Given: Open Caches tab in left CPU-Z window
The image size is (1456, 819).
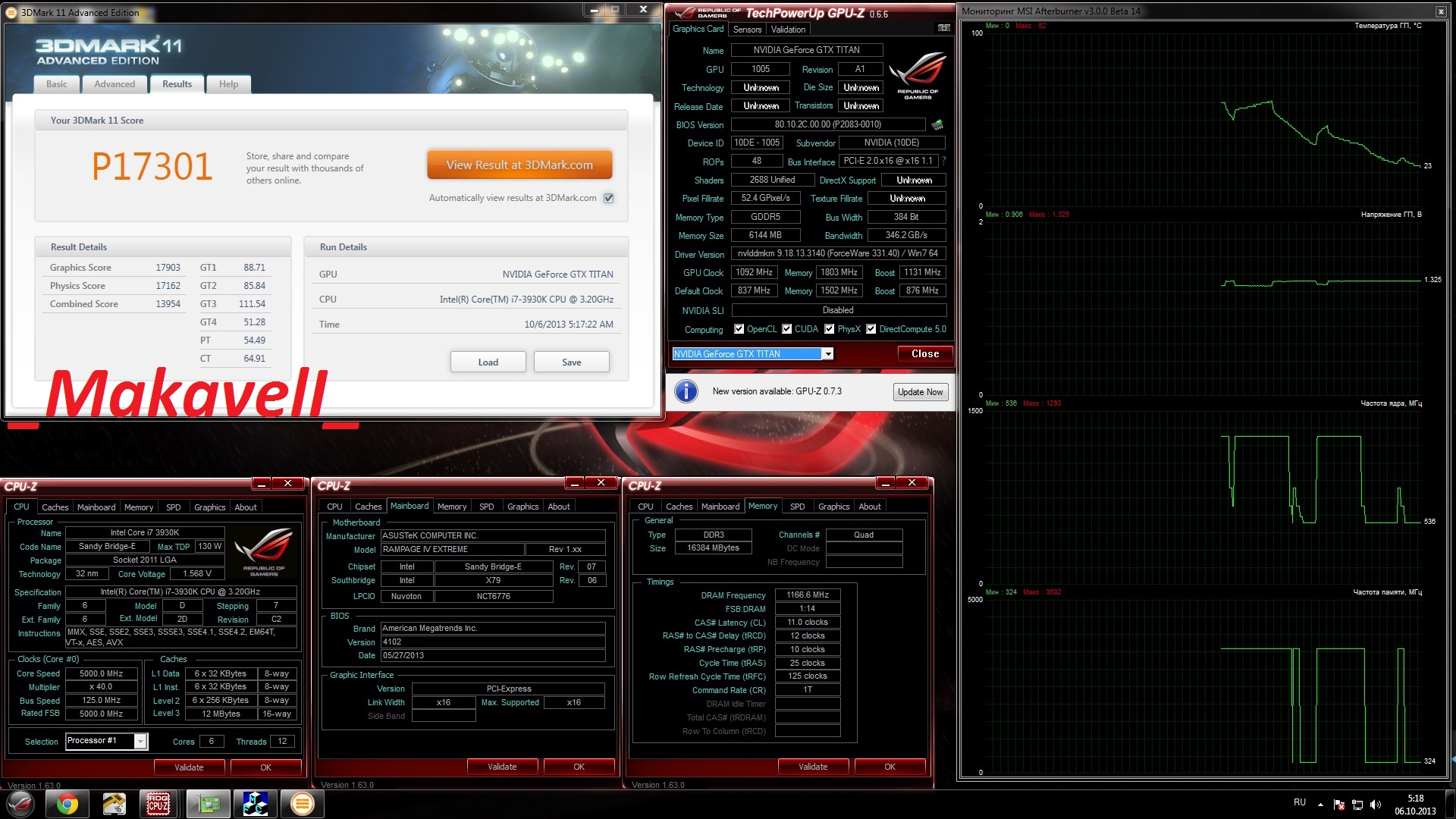Looking at the screenshot, I should point(55,507).
